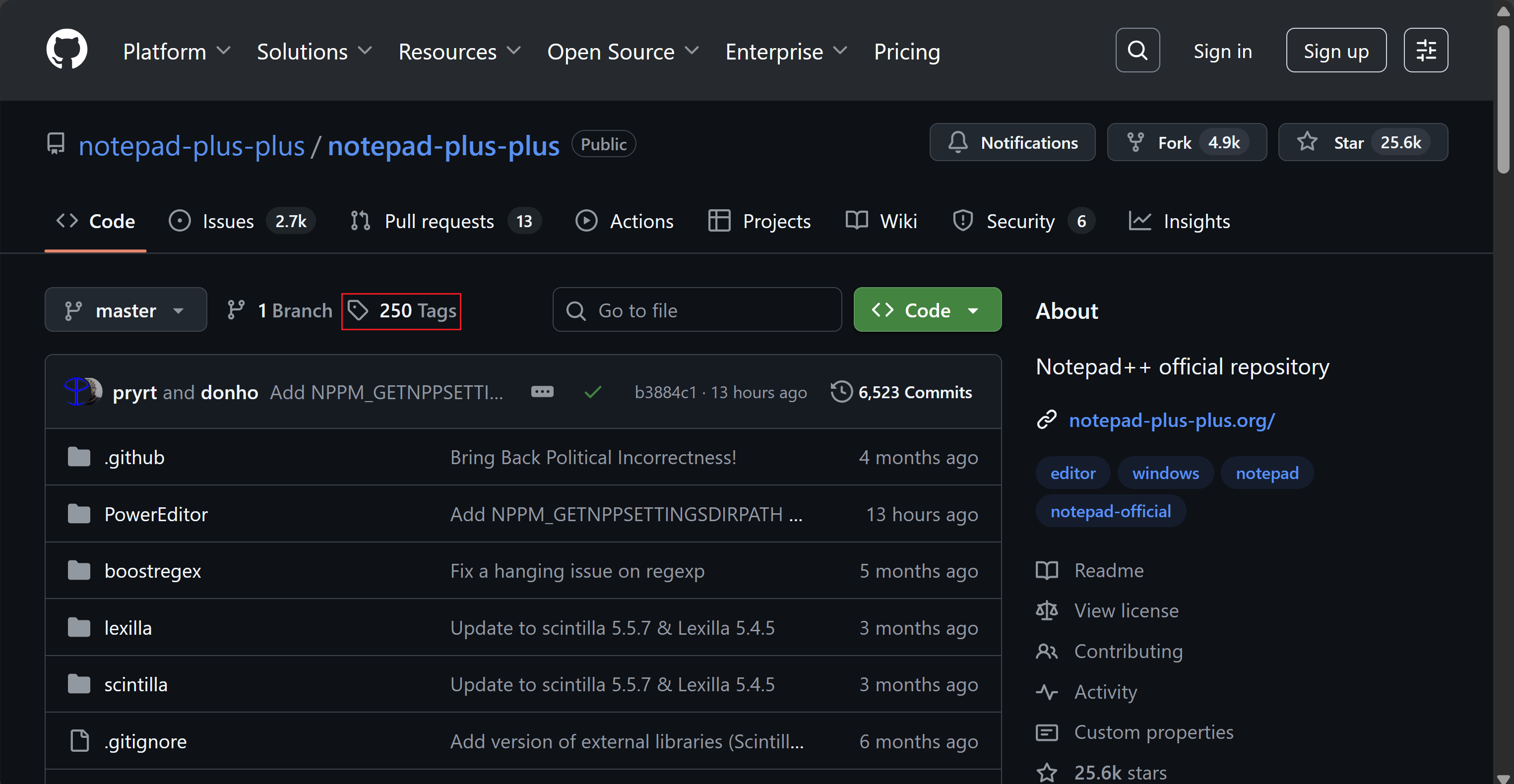Open the notepad-plus-plus repository name link
The width and height of the screenshot is (1514, 784).
coord(444,145)
